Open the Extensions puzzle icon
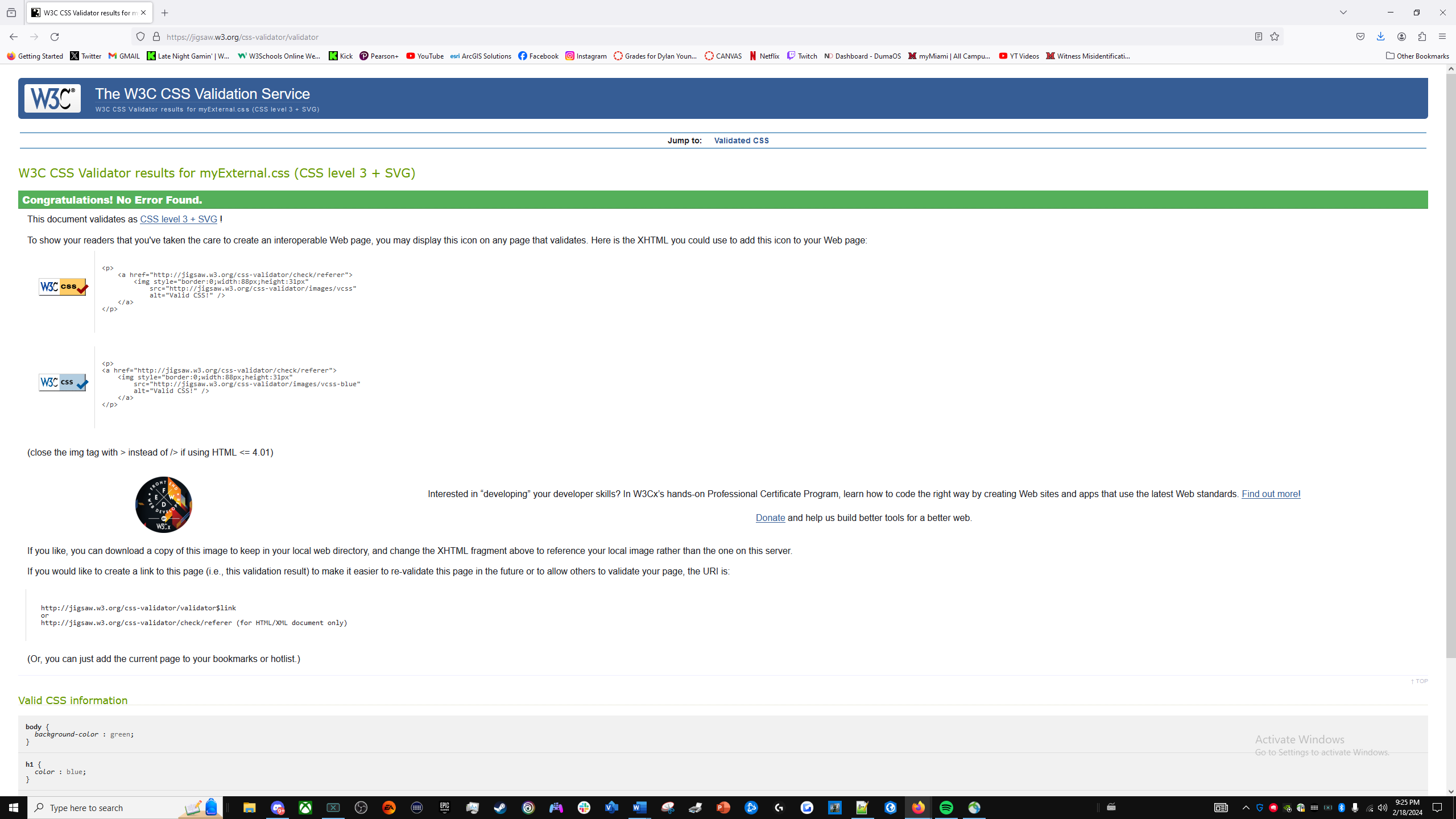The width and height of the screenshot is (1456, 819). [1422, 37]
